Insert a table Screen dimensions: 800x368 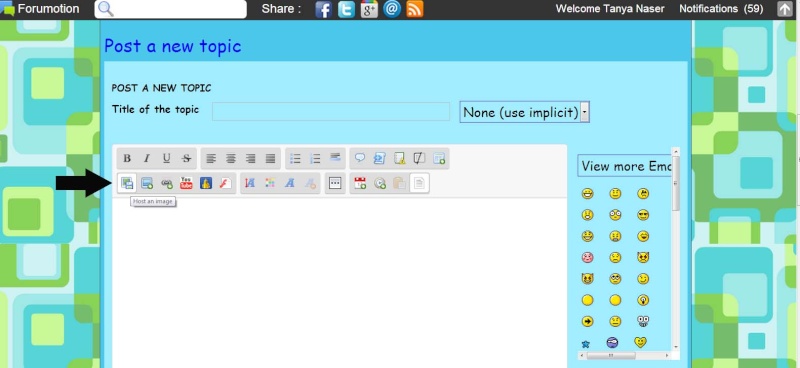pos(439,159)
